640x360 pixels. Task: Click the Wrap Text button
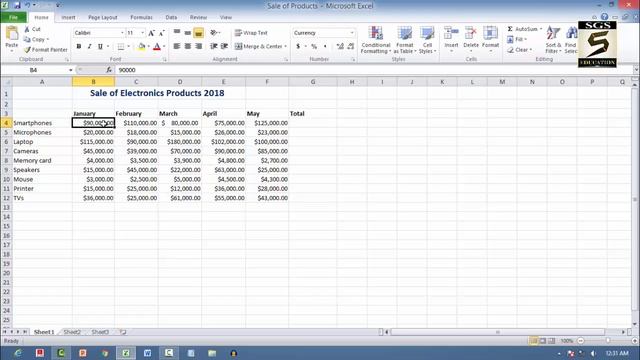pos(251,33)
